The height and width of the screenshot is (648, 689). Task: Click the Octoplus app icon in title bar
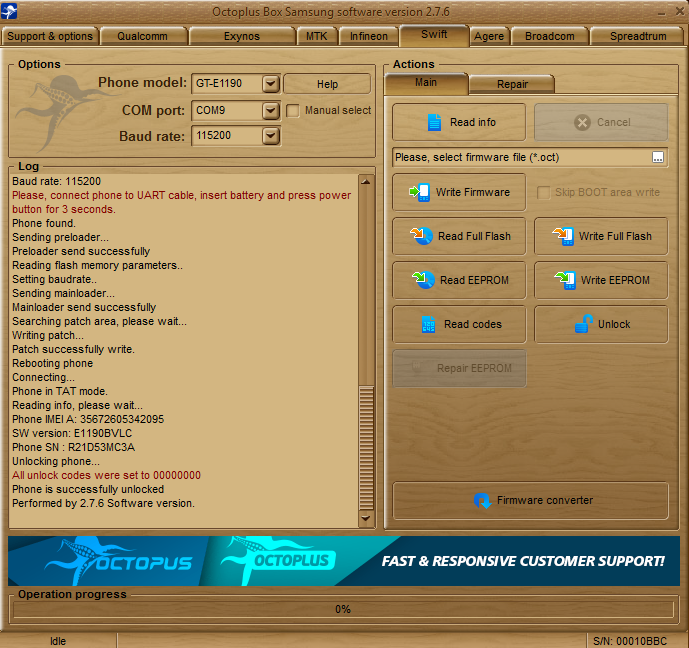(x=9, y=11)
